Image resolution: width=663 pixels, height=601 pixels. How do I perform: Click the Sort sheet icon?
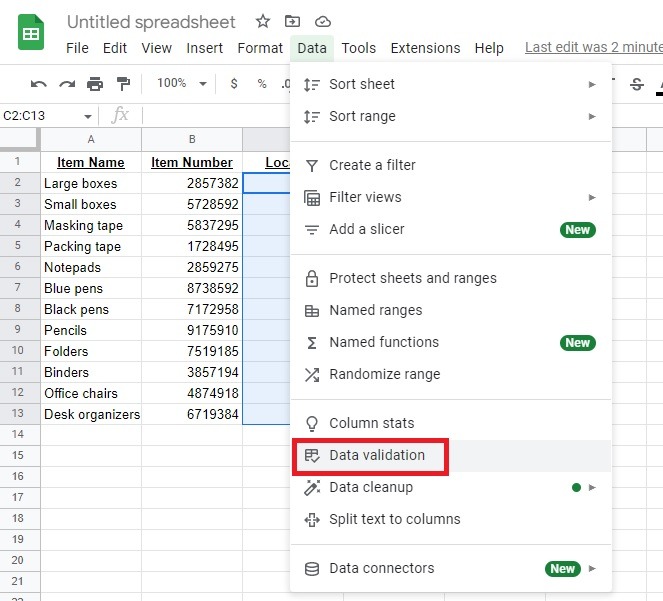click(312, 84)
